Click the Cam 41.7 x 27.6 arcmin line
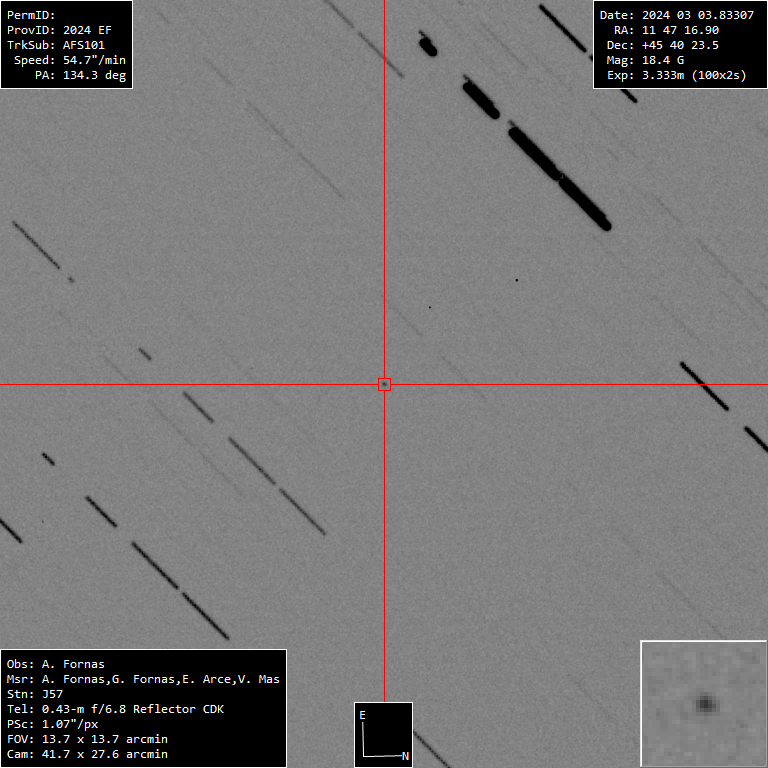The width and height of the screenshot is (768, 768). coord(87,754)
